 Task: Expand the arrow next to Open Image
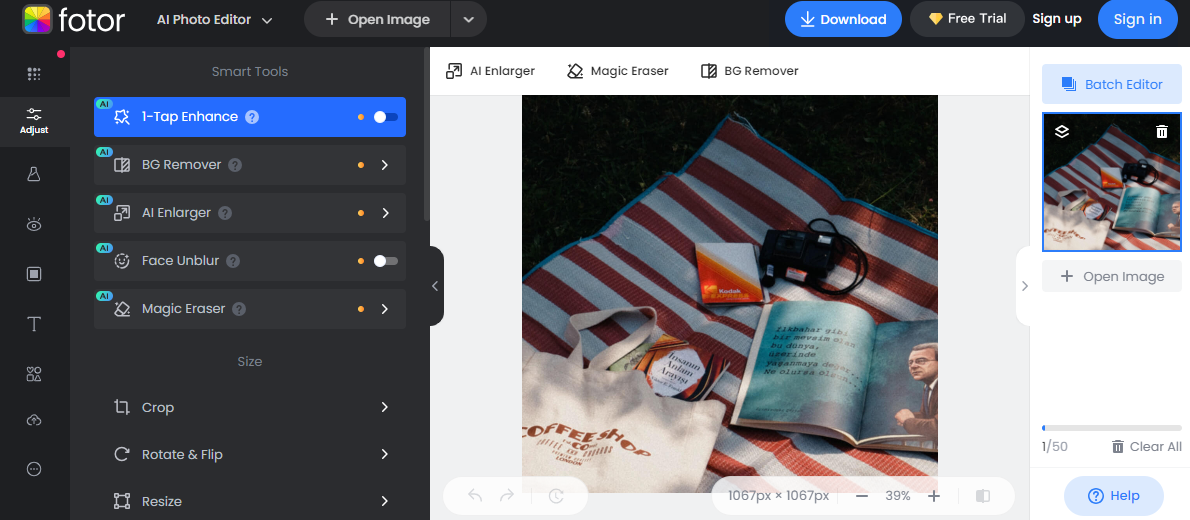pyautogui.click(x=468, y=20)
